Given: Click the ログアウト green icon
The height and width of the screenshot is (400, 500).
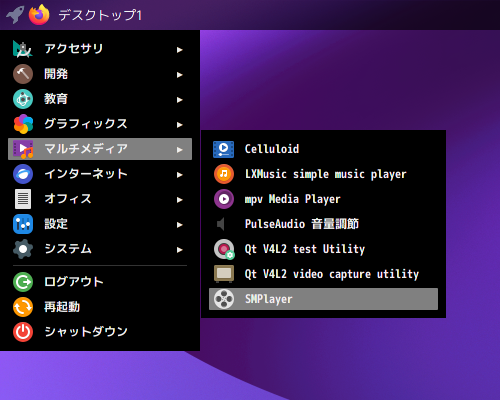Looking at the screenshot, I should (23, 282).
